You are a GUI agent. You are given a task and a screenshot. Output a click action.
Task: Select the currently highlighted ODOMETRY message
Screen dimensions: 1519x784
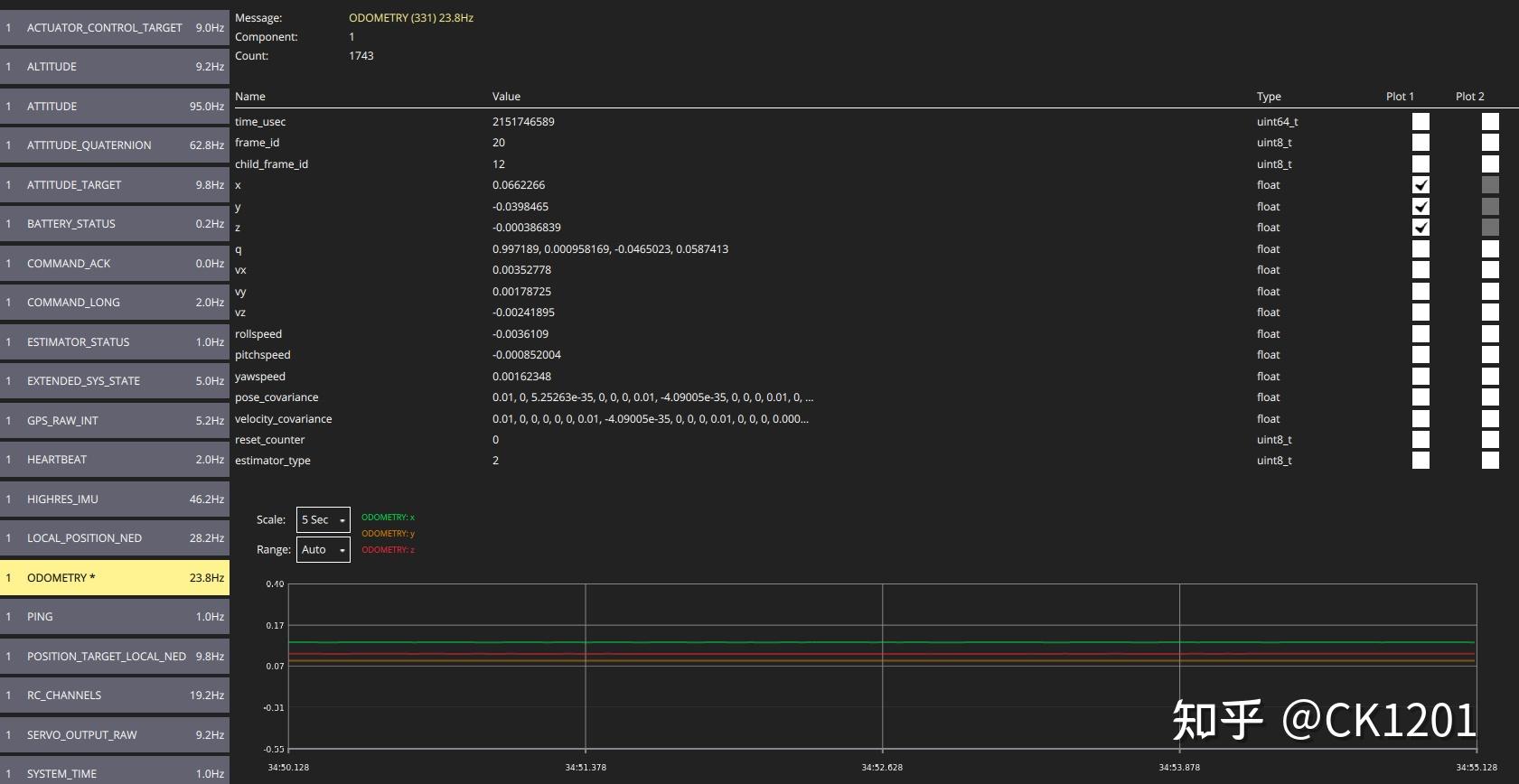115,578
